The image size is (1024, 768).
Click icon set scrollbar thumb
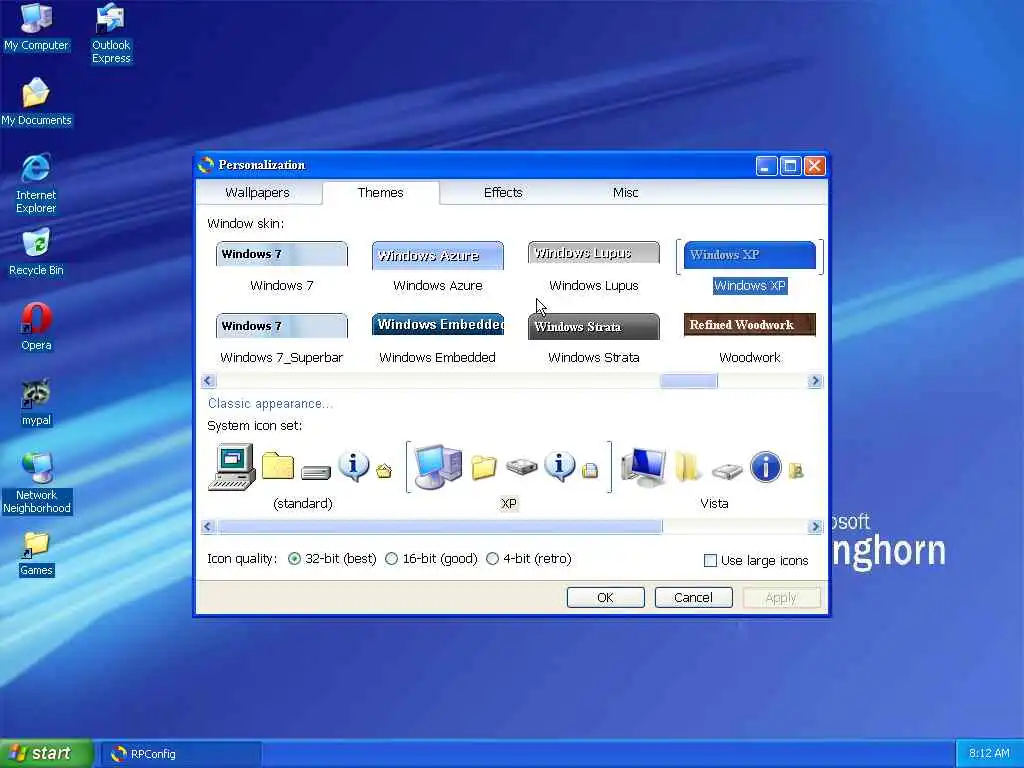440,526
